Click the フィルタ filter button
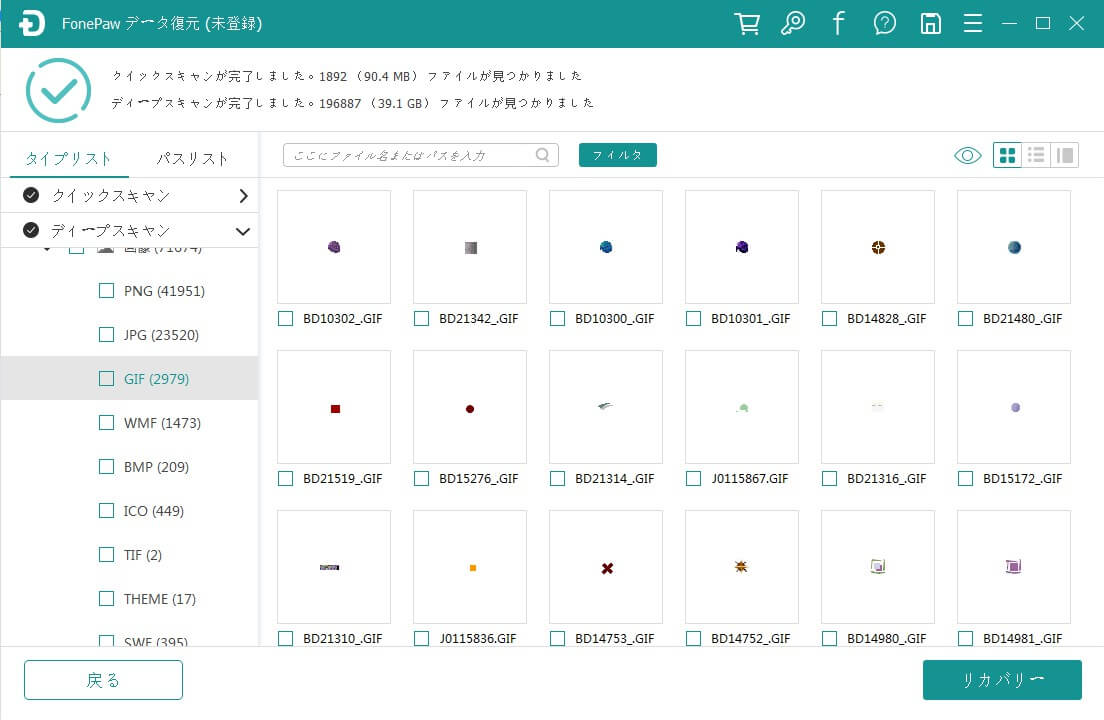1104x720 pixels. tap(617, 155)
